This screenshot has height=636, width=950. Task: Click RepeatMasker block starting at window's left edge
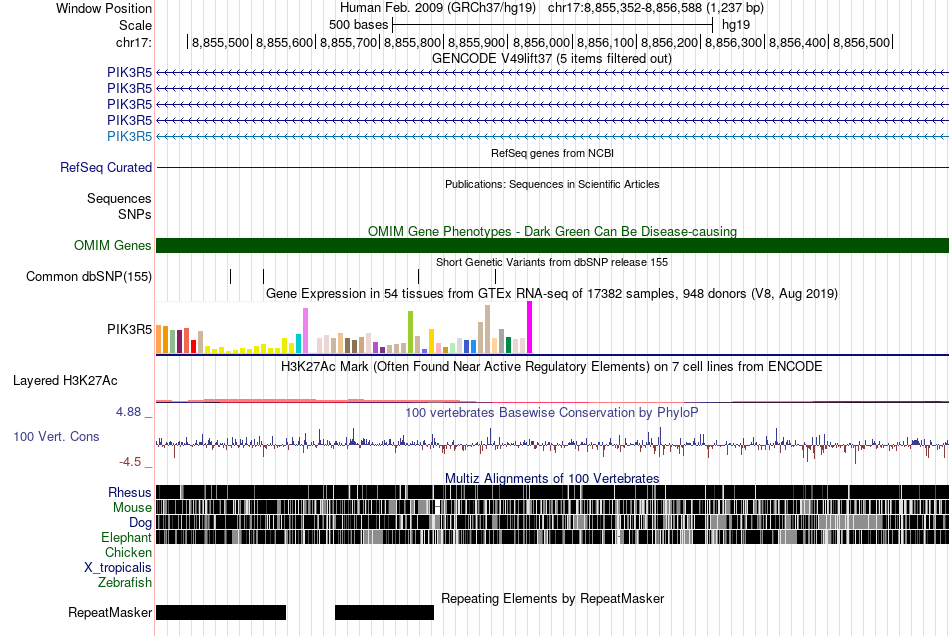[221, 612]
